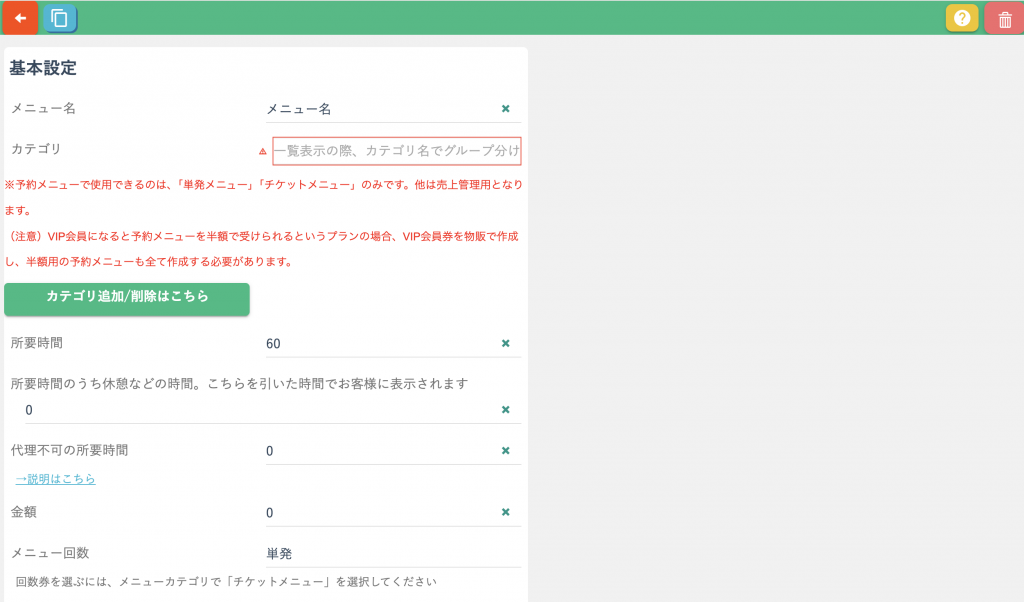Click the カテゴリ field label
The image size is (1024, 602).
[x=36, y=149]
